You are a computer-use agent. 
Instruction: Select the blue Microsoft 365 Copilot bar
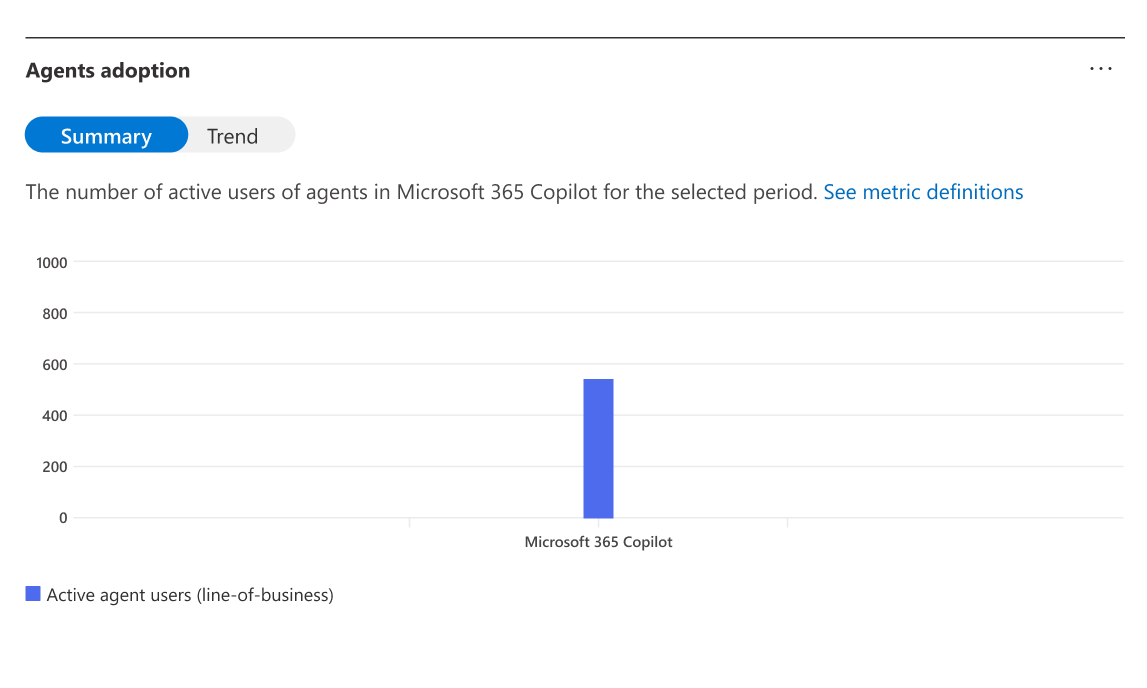click(x=598, y=448)
